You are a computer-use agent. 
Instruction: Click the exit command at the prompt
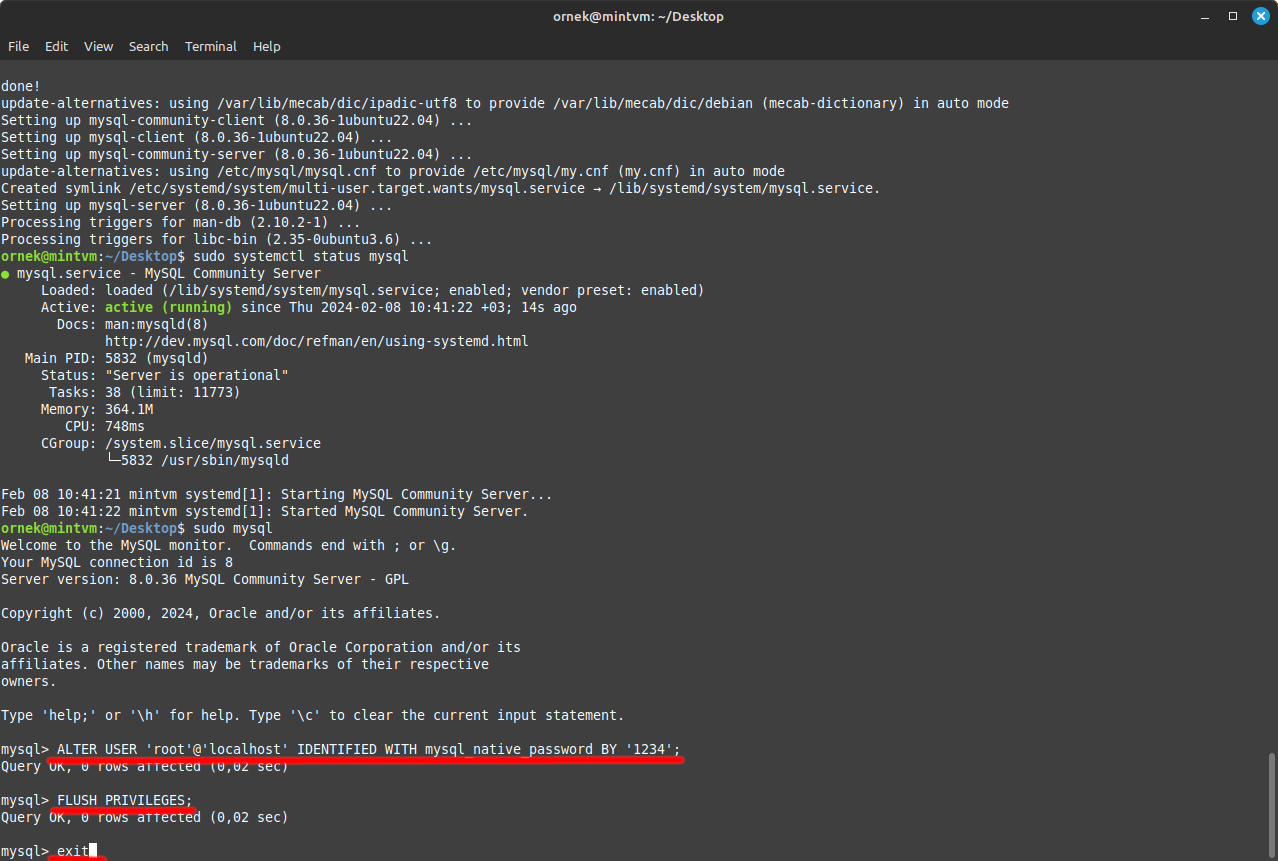[73, 851]
